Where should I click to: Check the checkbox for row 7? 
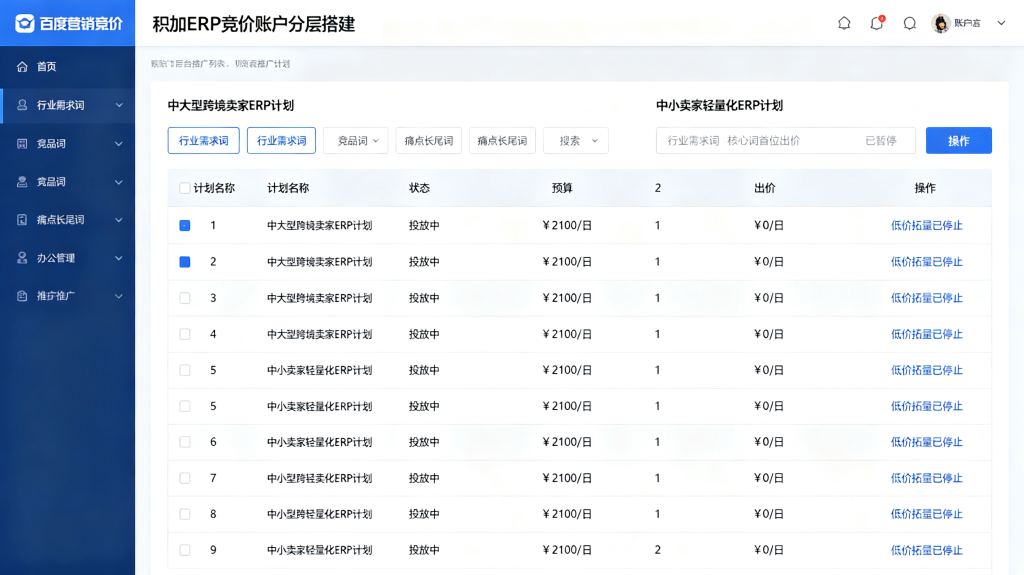point(185,478)
